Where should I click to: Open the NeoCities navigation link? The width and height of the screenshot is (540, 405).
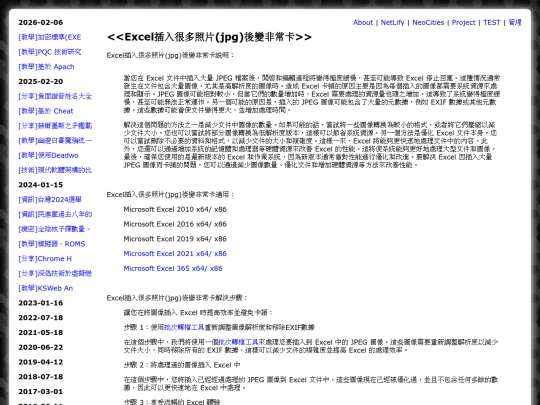pos(428,22)
